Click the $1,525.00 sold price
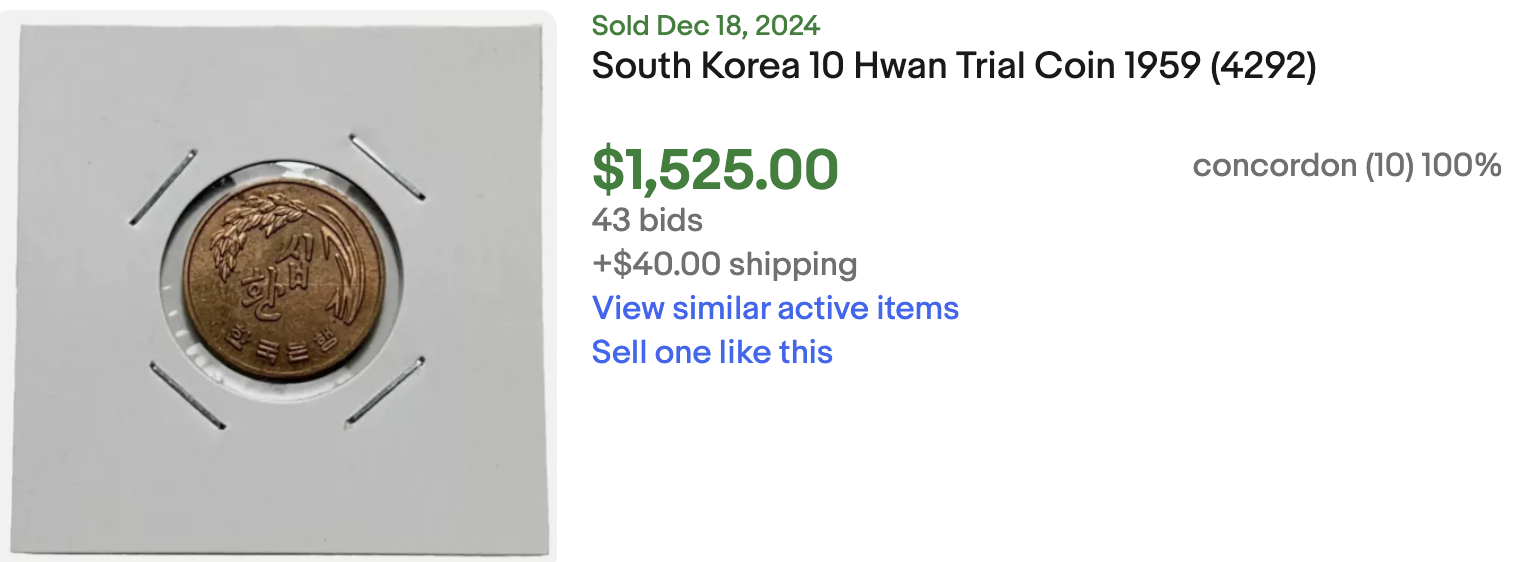This screenshot has width=1520, height=562. (x=715, y=169)
